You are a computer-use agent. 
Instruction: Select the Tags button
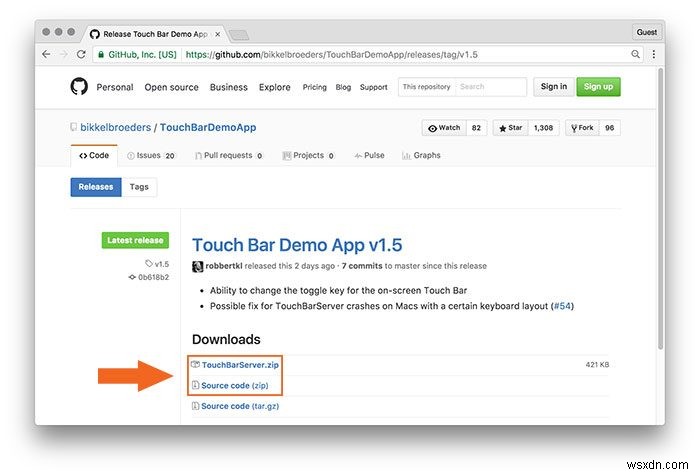[x=139, y=187]
